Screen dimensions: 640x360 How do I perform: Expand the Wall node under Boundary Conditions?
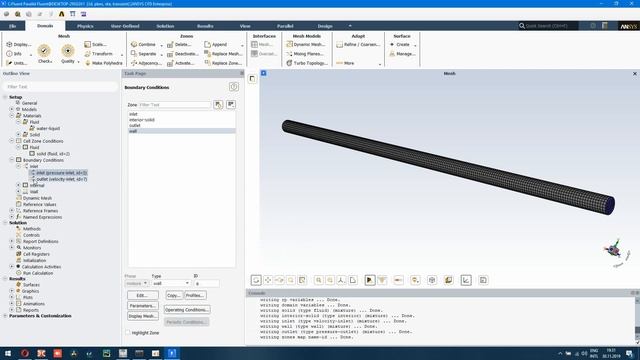click(x=18, y=191)
